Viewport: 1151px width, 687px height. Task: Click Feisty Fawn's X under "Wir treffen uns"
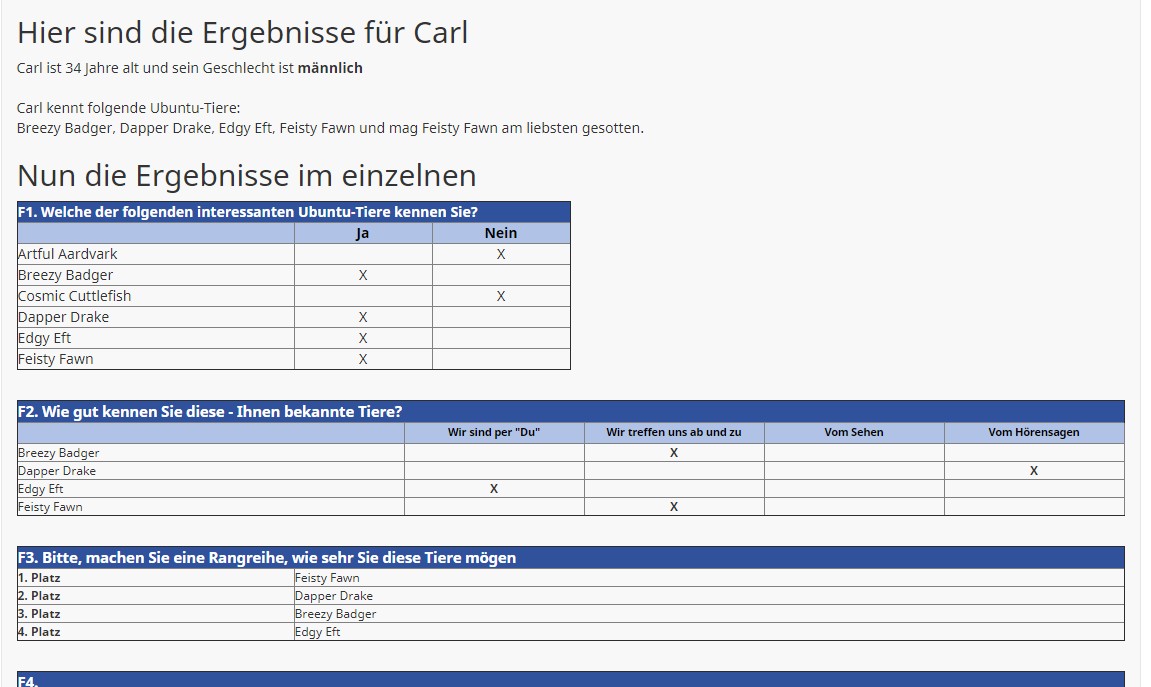pyautogui.click(x=674, y=507)
